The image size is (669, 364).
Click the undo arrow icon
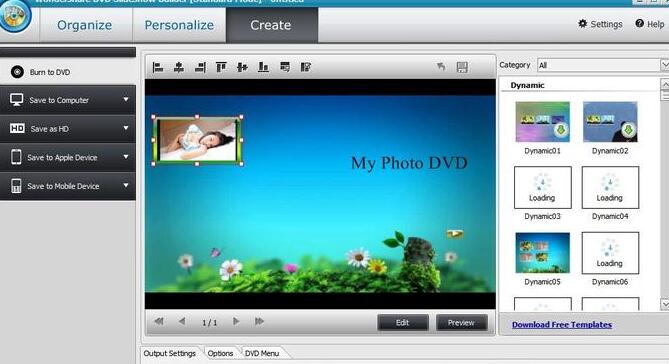tap(441, 67)
